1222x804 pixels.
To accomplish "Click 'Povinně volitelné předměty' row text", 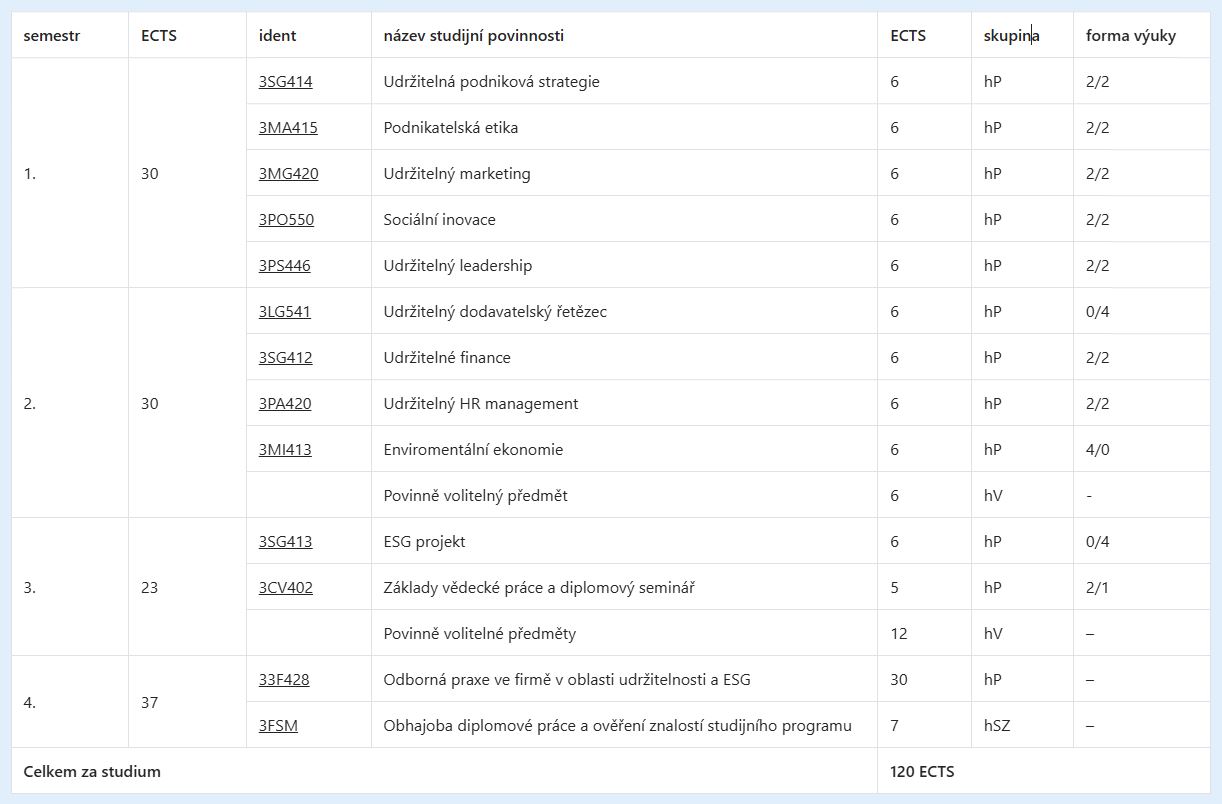I will pyautogui.click(x=480, y=634).
